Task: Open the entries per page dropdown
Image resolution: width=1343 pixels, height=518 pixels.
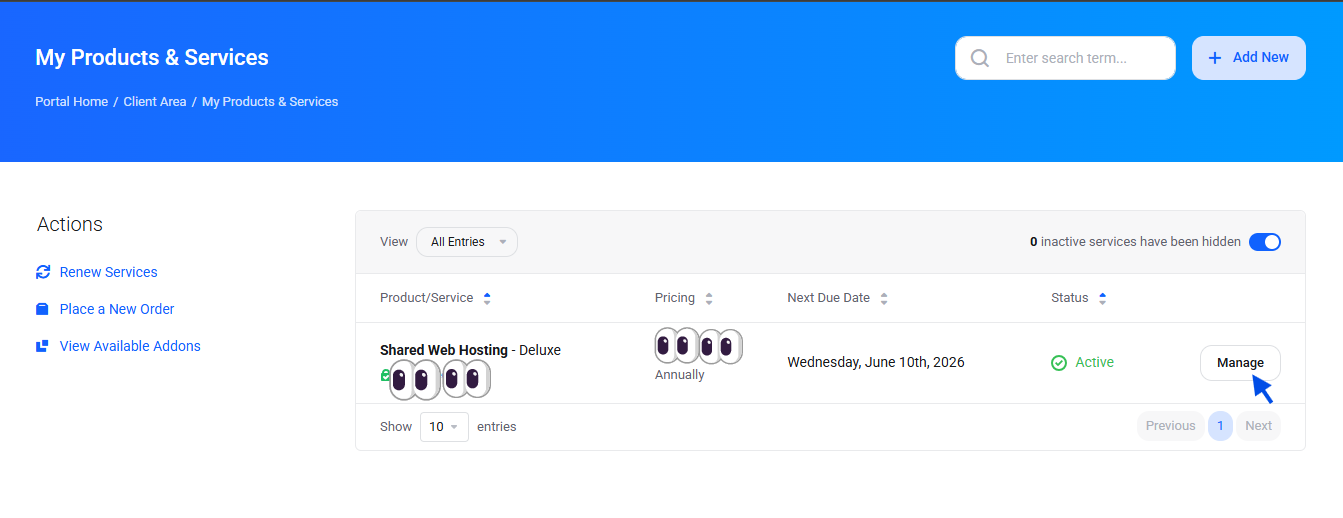Action: tap(444, 427)
